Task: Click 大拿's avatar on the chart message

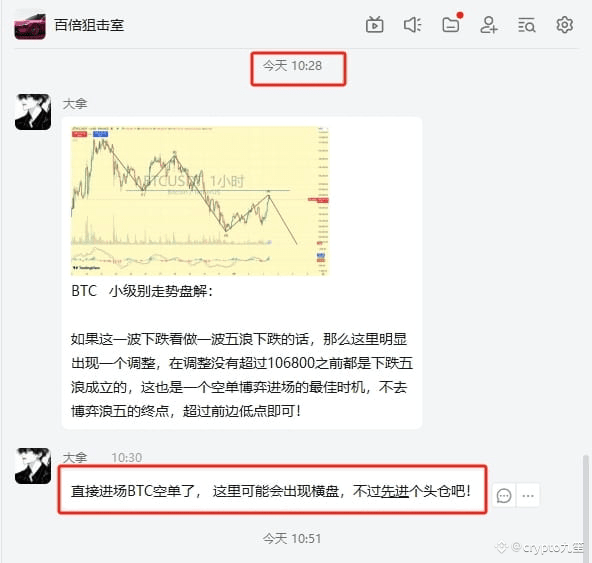Action: point(33,112)
